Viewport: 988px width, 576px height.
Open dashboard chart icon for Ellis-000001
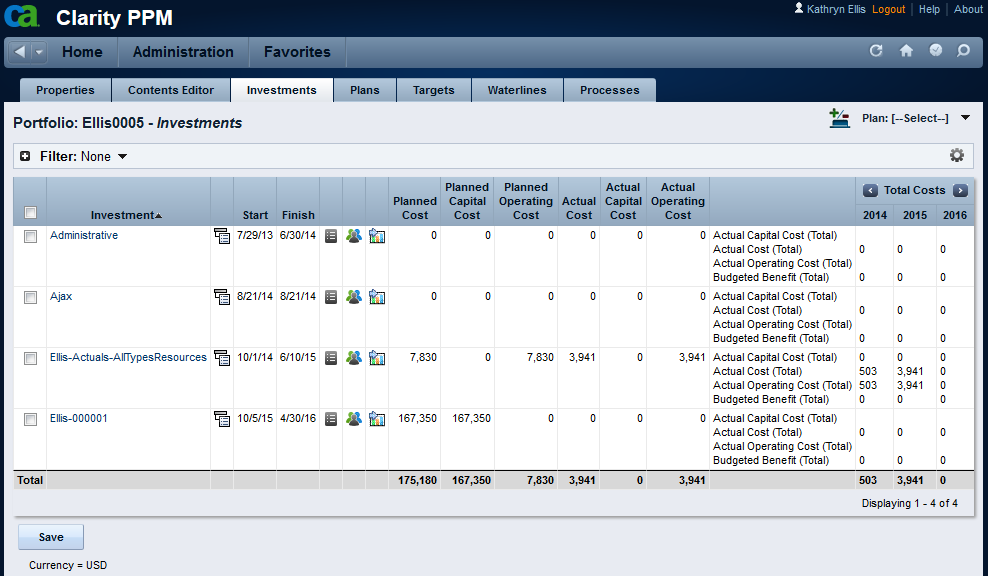point(377,419)
